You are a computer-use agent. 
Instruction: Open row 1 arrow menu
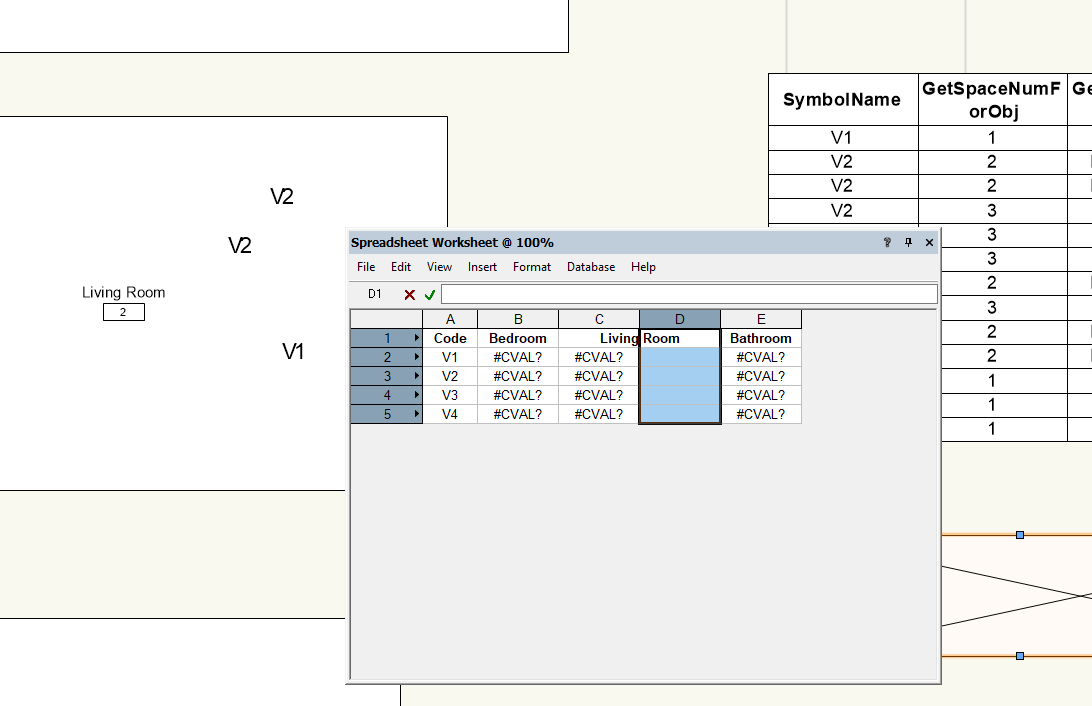pos(416,338)
